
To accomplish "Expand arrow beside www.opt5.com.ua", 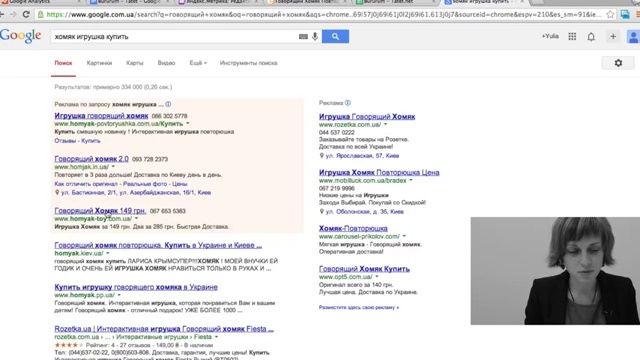I will tap(377, 276).
